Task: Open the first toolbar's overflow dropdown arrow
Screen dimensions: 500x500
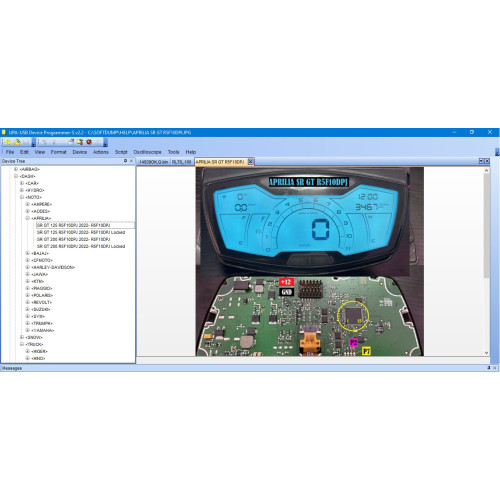Action: tap(34, 143)
